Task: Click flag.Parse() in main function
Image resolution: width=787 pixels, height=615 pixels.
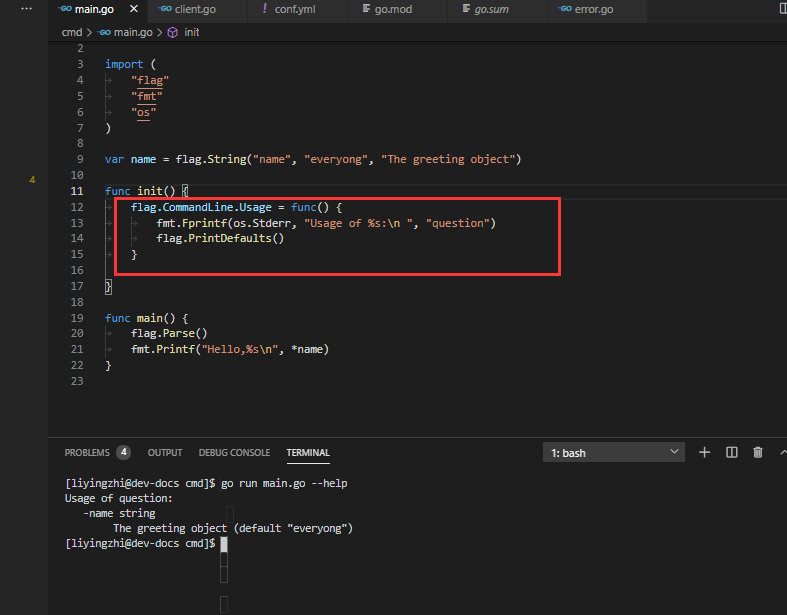Action: click(x=169, y=333)
